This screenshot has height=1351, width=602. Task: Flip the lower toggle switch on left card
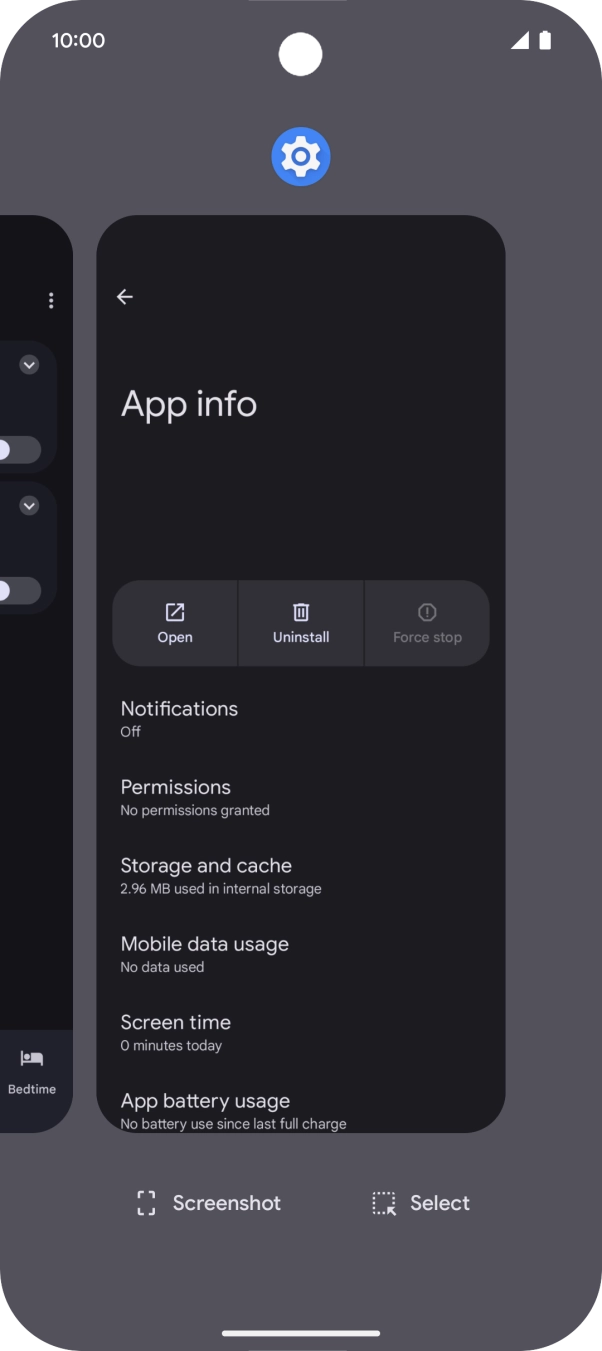click(x=18, y=591)
